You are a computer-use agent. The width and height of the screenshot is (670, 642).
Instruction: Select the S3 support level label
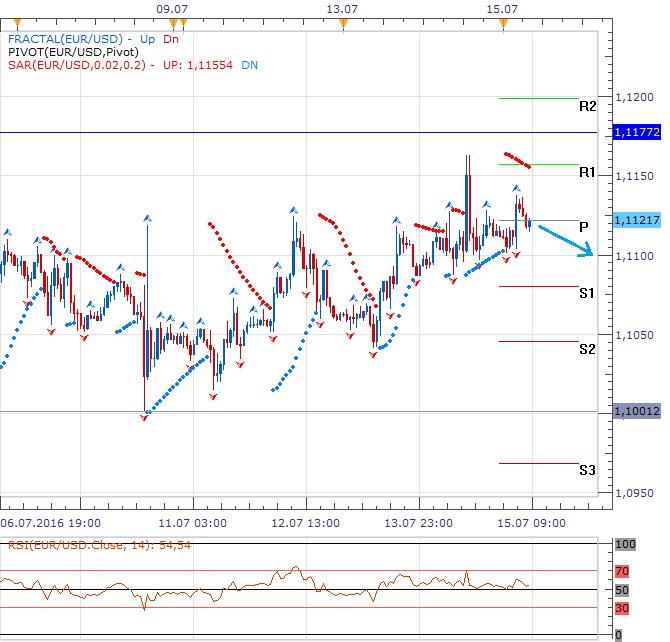587,470
